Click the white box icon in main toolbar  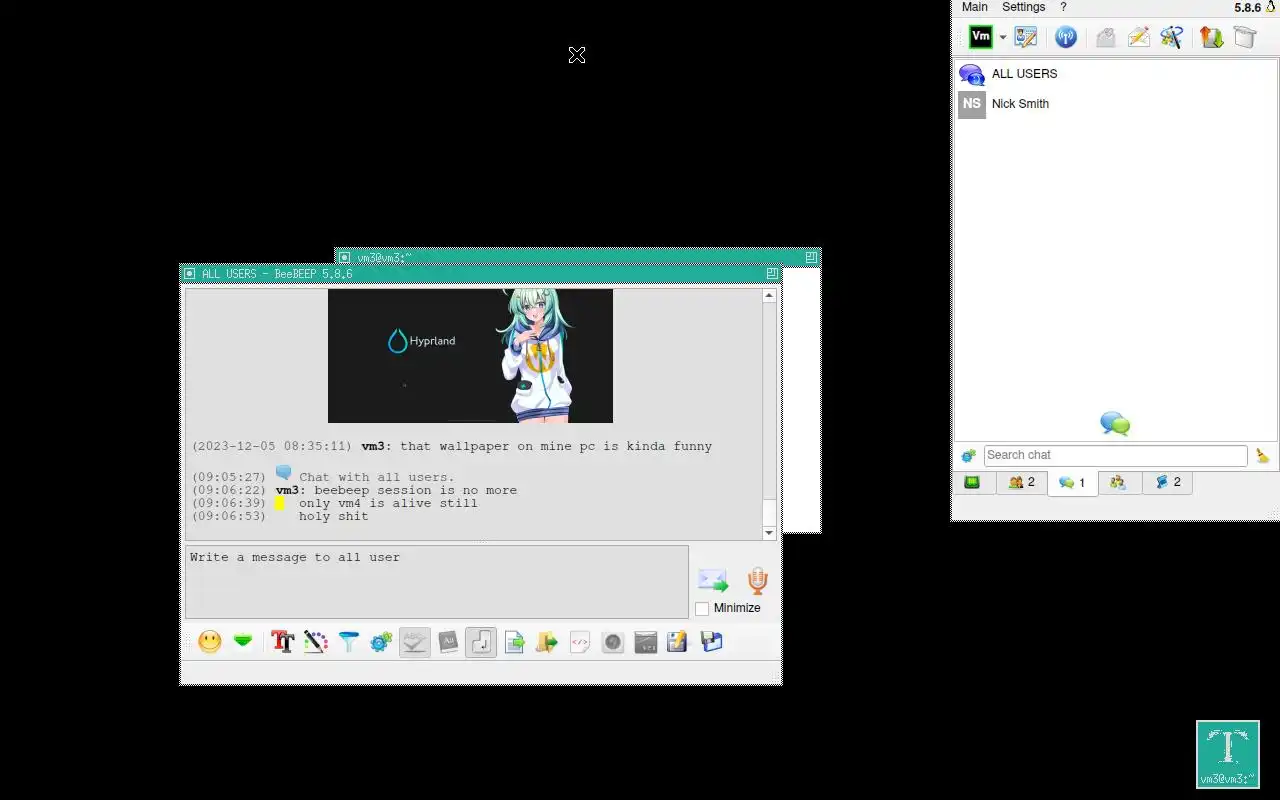(x=1244, y=37)
